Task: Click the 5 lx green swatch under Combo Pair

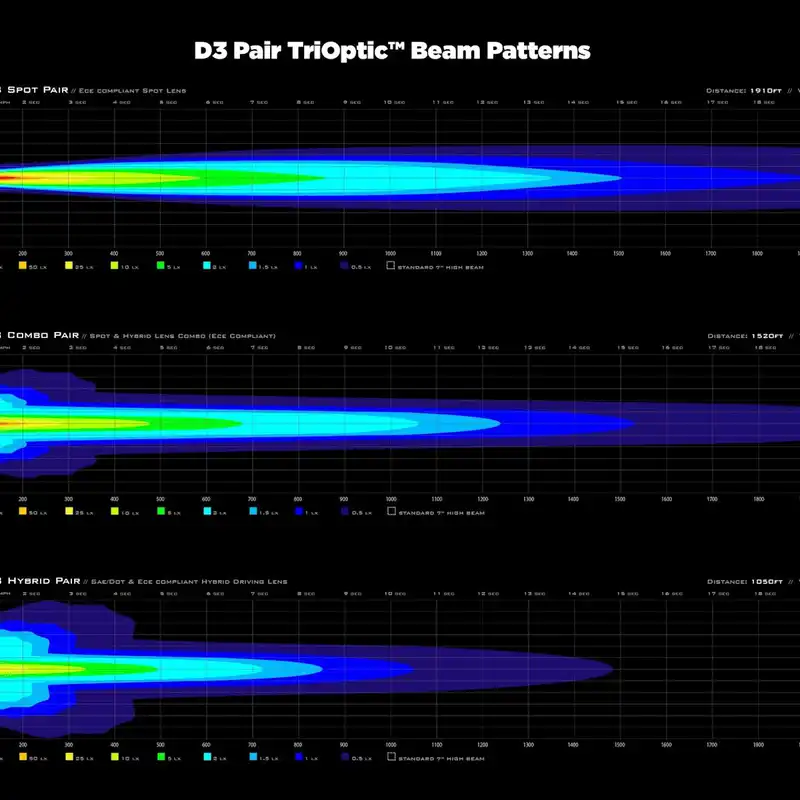Action: pyautogui.click(x=161, y=511)
